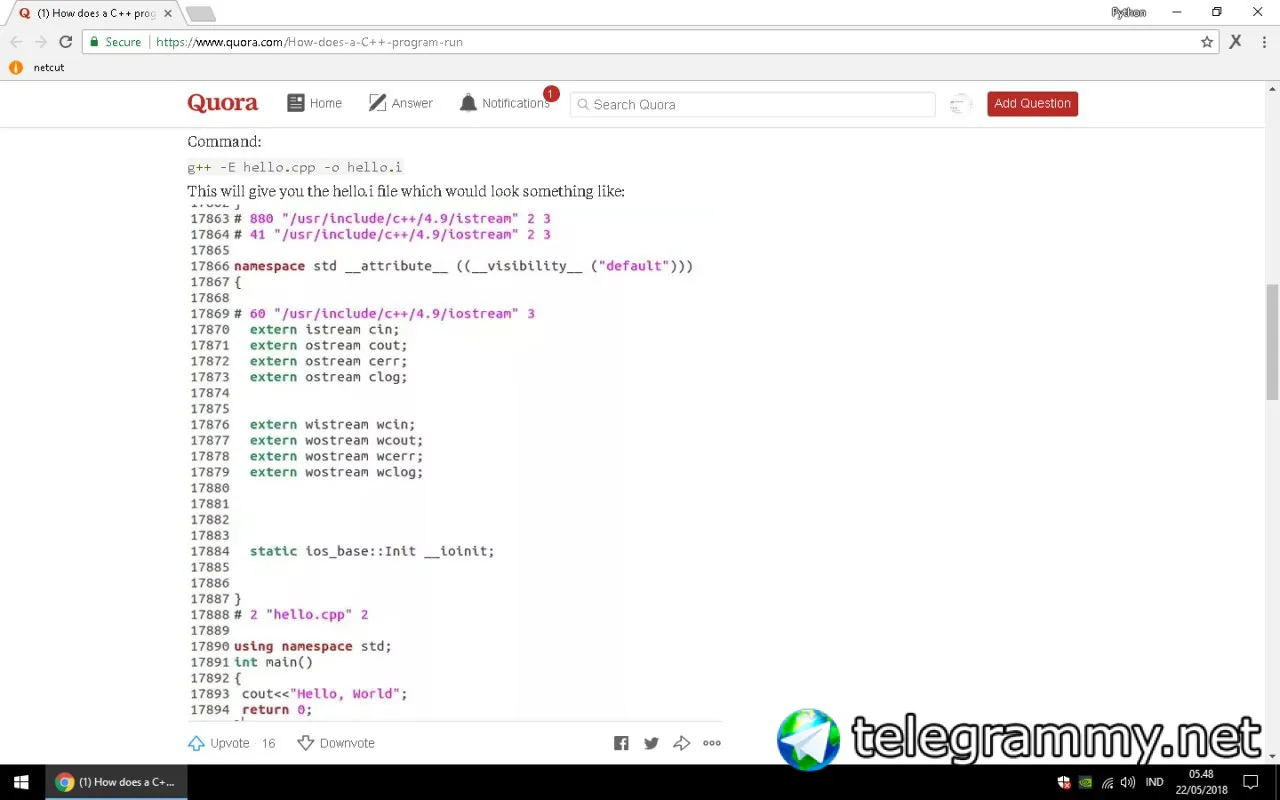Share the answer on Twitter
Viewport: 1280px width, 800px height.
tap(651, 743)
